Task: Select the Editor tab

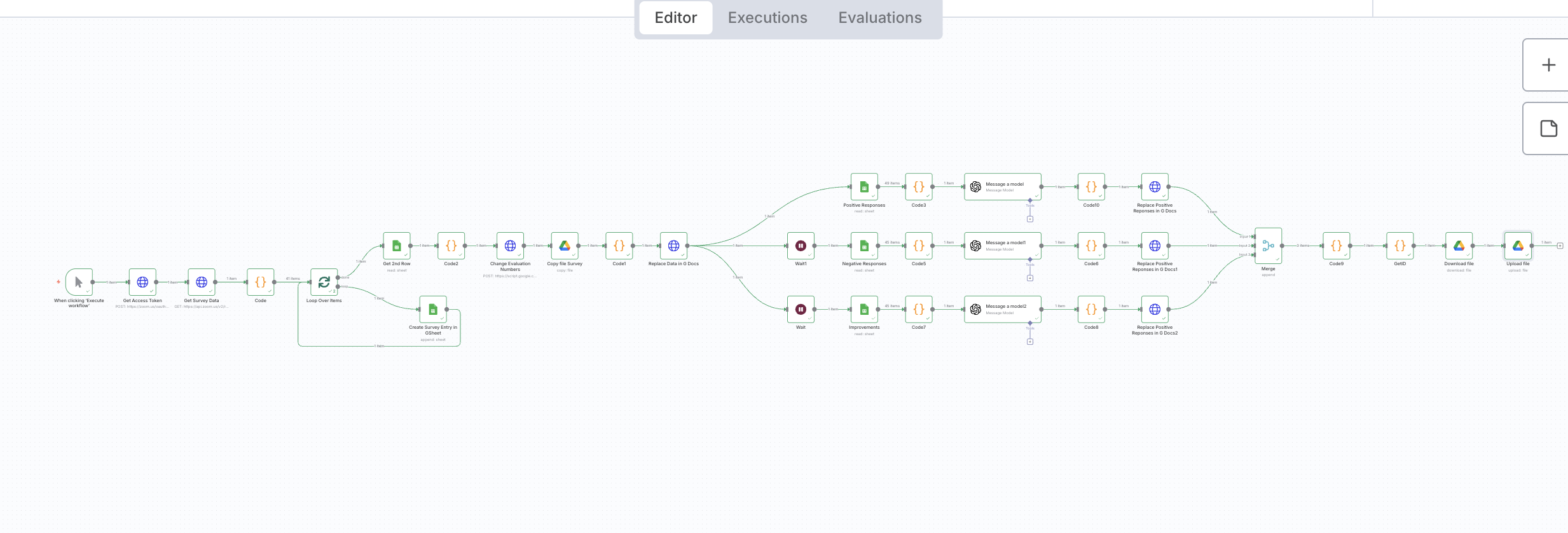Action: [x=676, y=18]
